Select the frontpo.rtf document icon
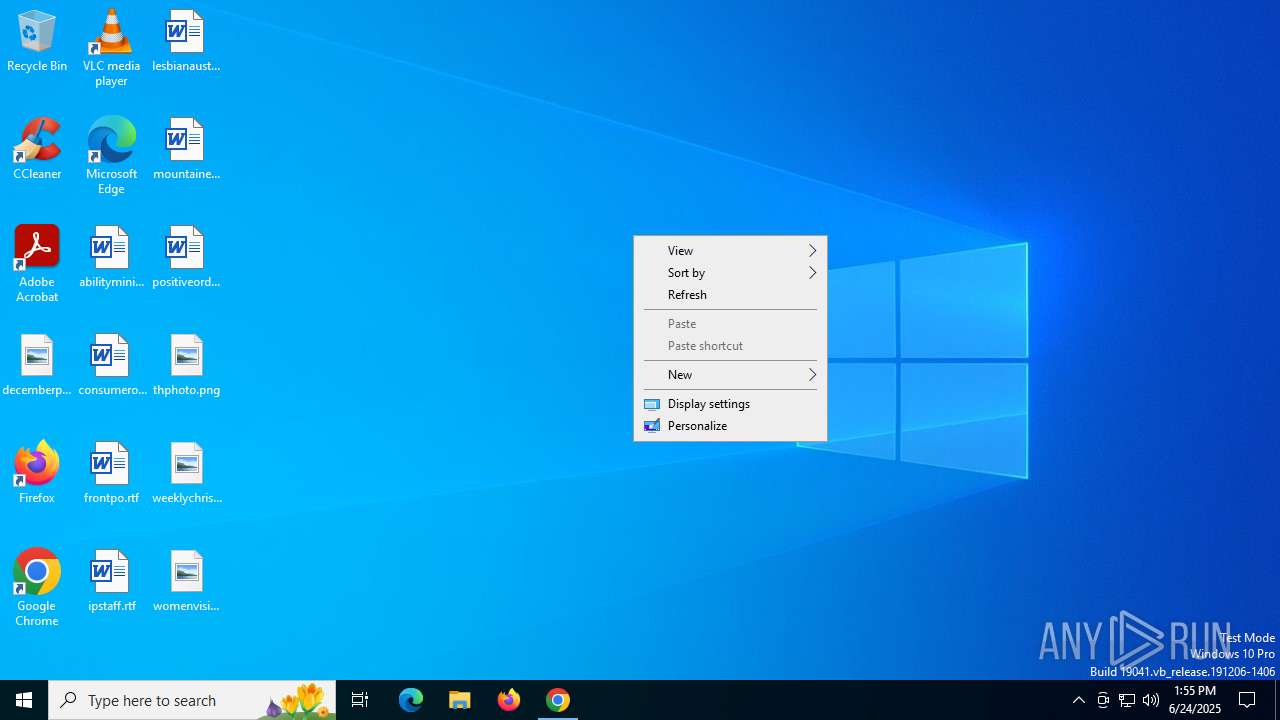The image size is (1280, 720). (111, 473)
